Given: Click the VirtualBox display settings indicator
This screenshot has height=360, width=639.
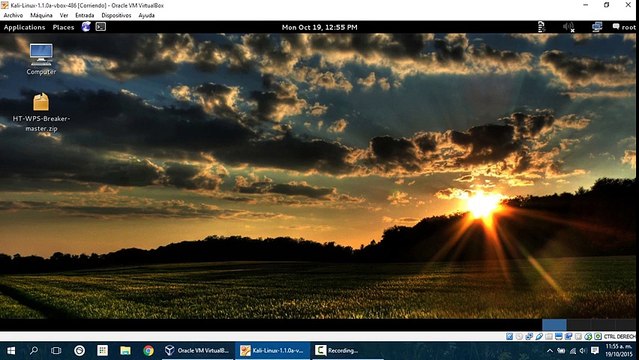Looking at the screenshot, I should pos(559,336).
